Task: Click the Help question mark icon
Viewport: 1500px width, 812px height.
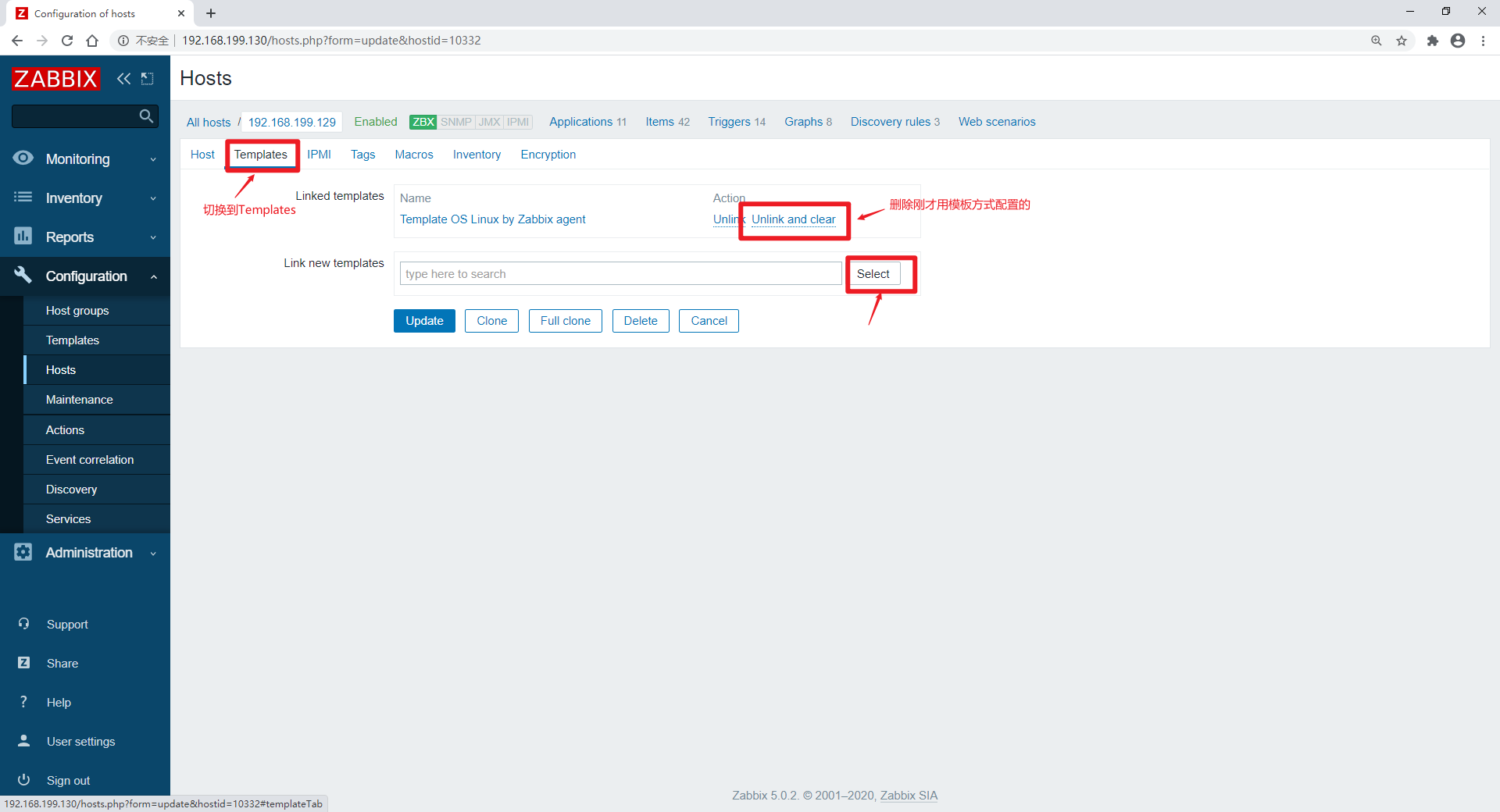Action: pos(23,702)
